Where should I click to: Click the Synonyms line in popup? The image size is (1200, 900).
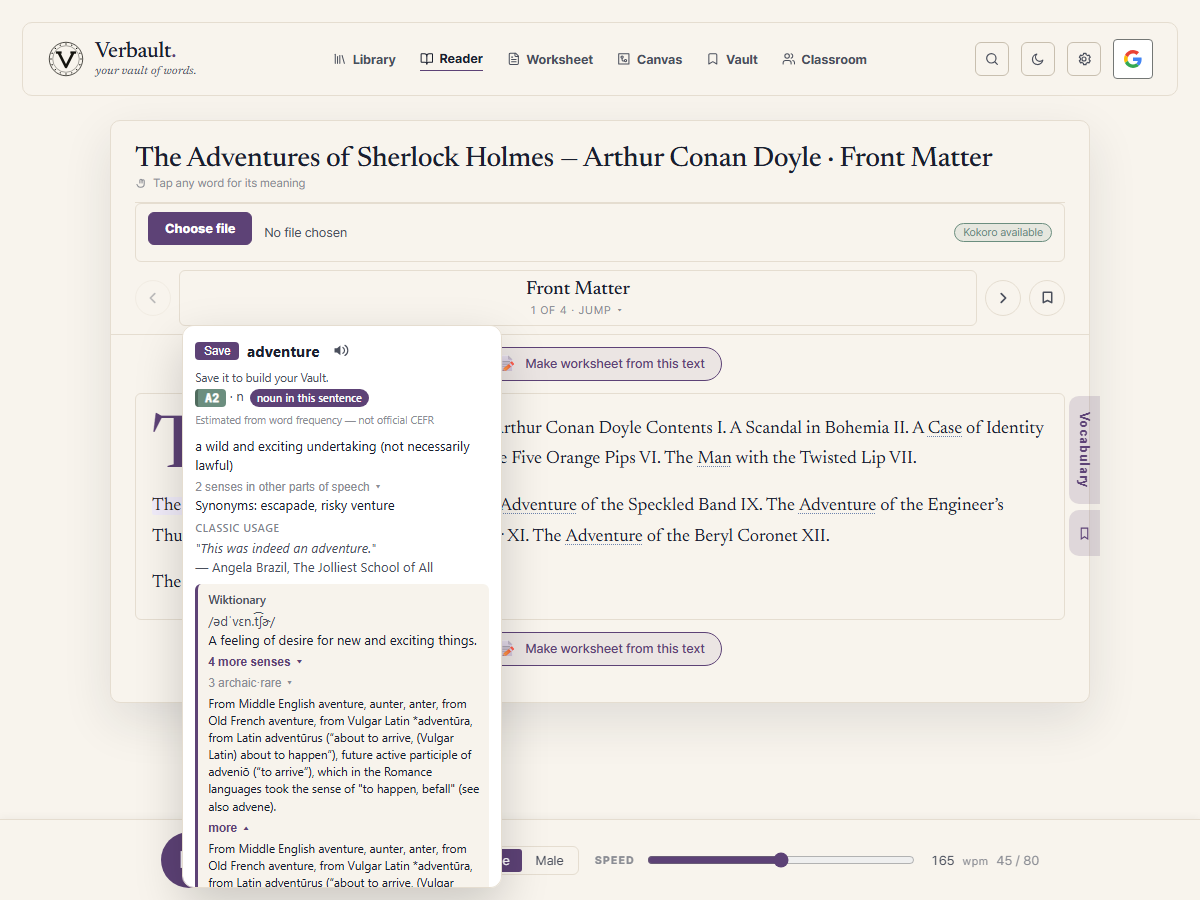pyautogui.click(x=295, y=506)
